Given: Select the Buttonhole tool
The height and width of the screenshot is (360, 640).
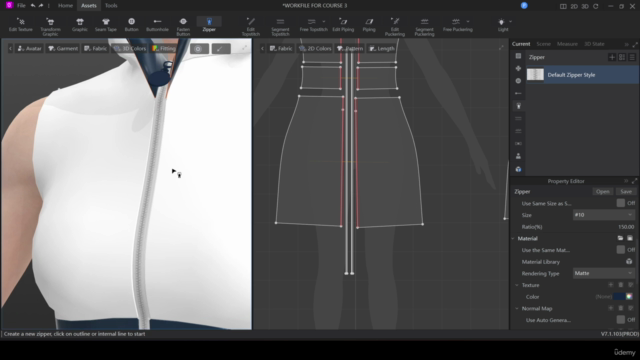Looking at the screenshot, I should pyautogui.click(x=157, y=25).
